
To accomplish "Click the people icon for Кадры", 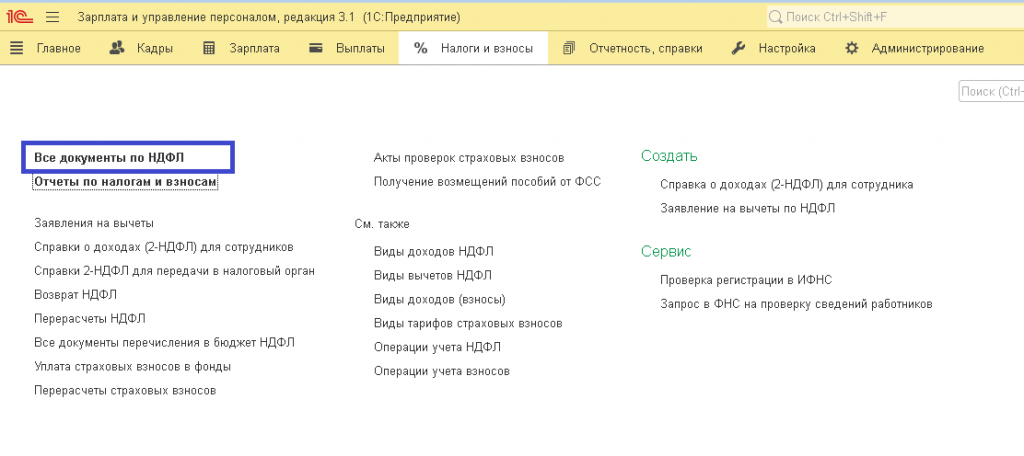I will click(117, 48).
